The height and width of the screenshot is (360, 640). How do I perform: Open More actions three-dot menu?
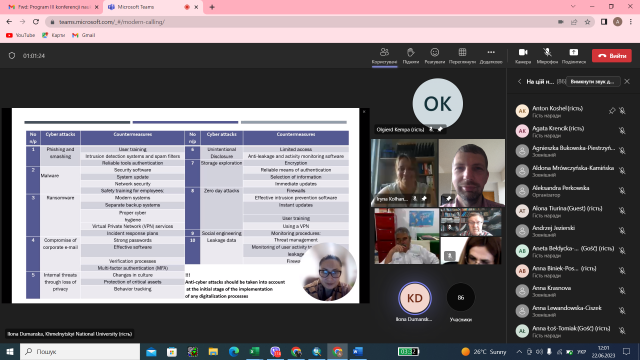coord(491,56)
